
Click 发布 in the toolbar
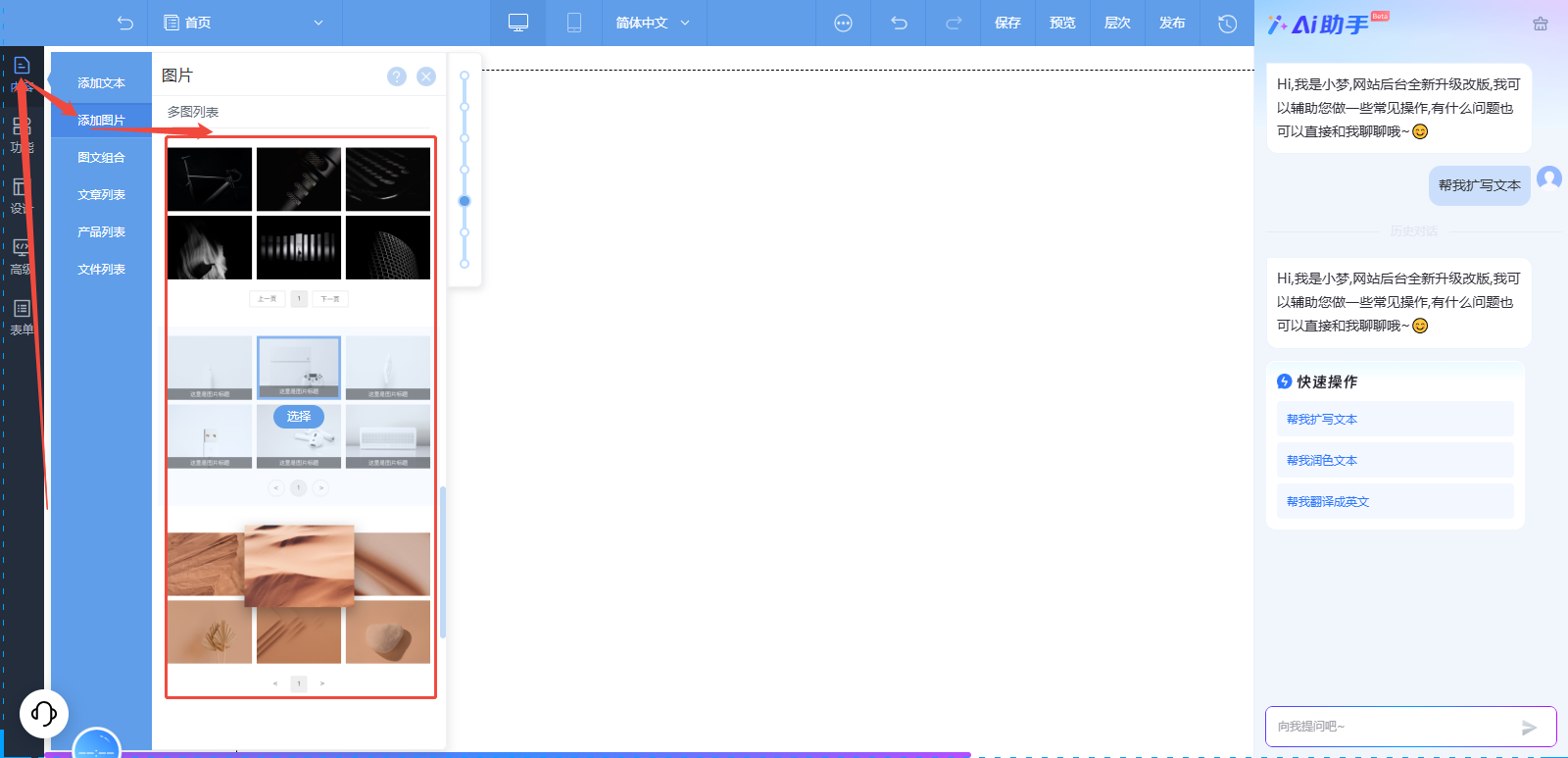click(x=1172, y=23)
